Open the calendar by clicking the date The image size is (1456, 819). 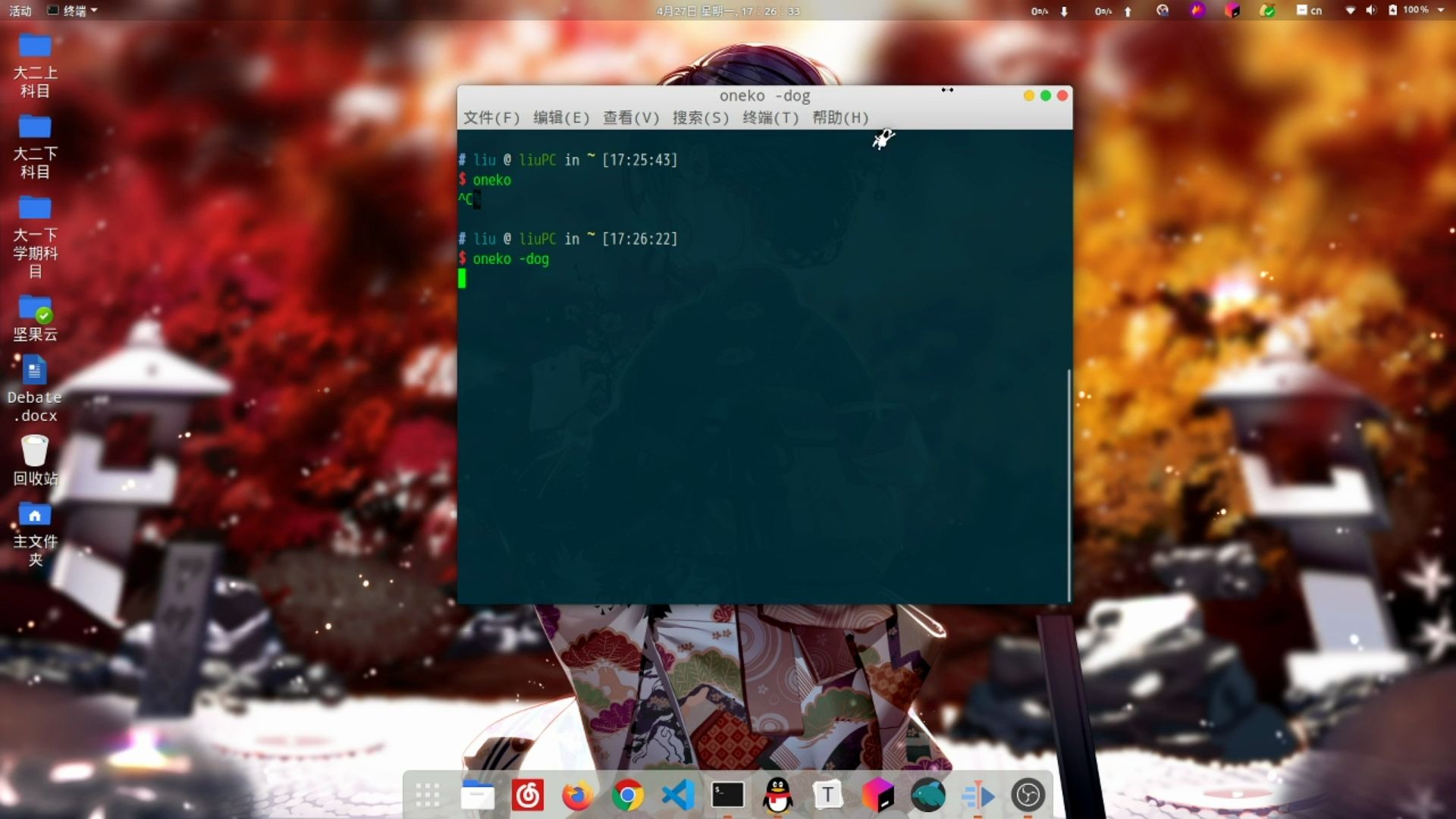[726, 11]
